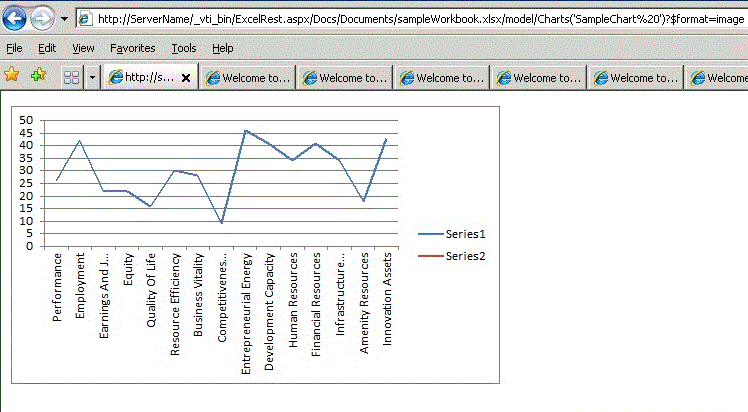Open the Favorites menu

133,48
